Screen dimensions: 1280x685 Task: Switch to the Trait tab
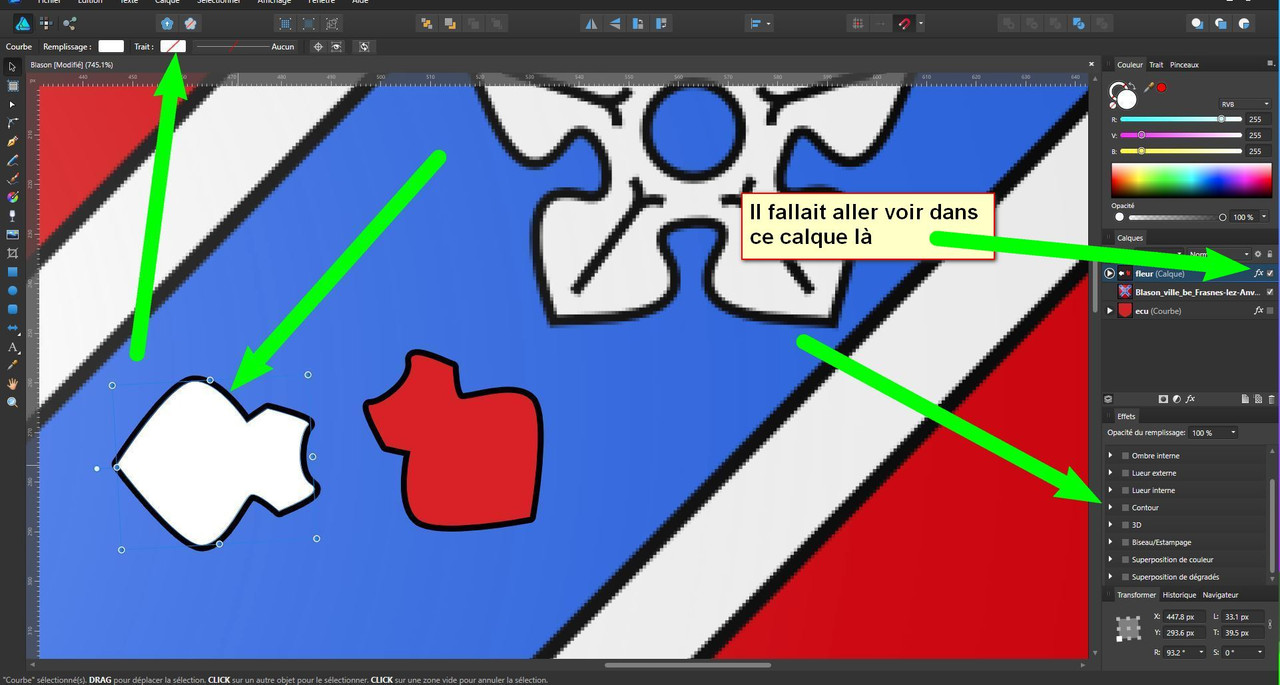1156,65
